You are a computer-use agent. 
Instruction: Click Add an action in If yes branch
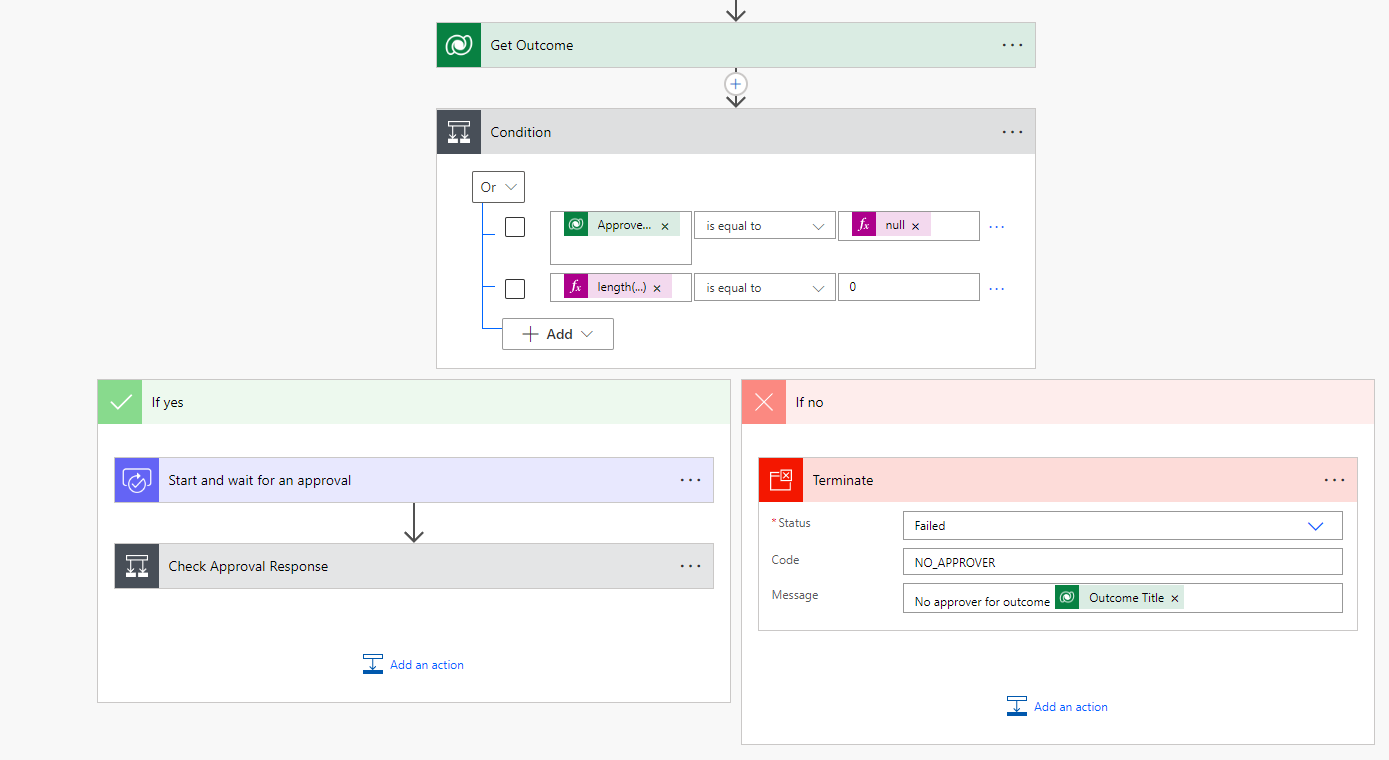[x=414, y=665]
